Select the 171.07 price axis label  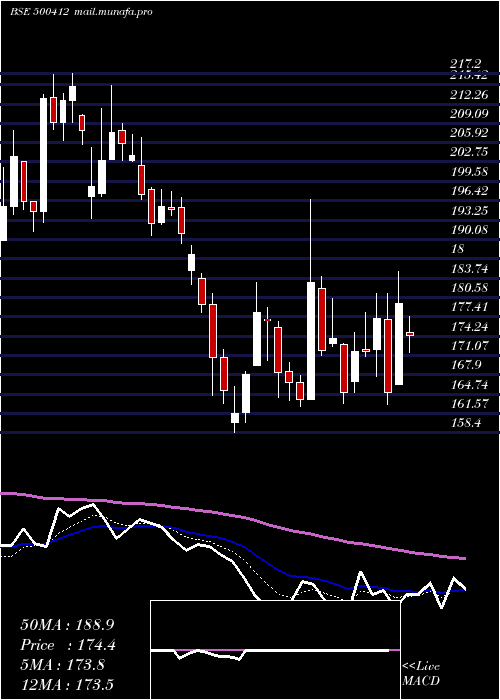[469, 345]
